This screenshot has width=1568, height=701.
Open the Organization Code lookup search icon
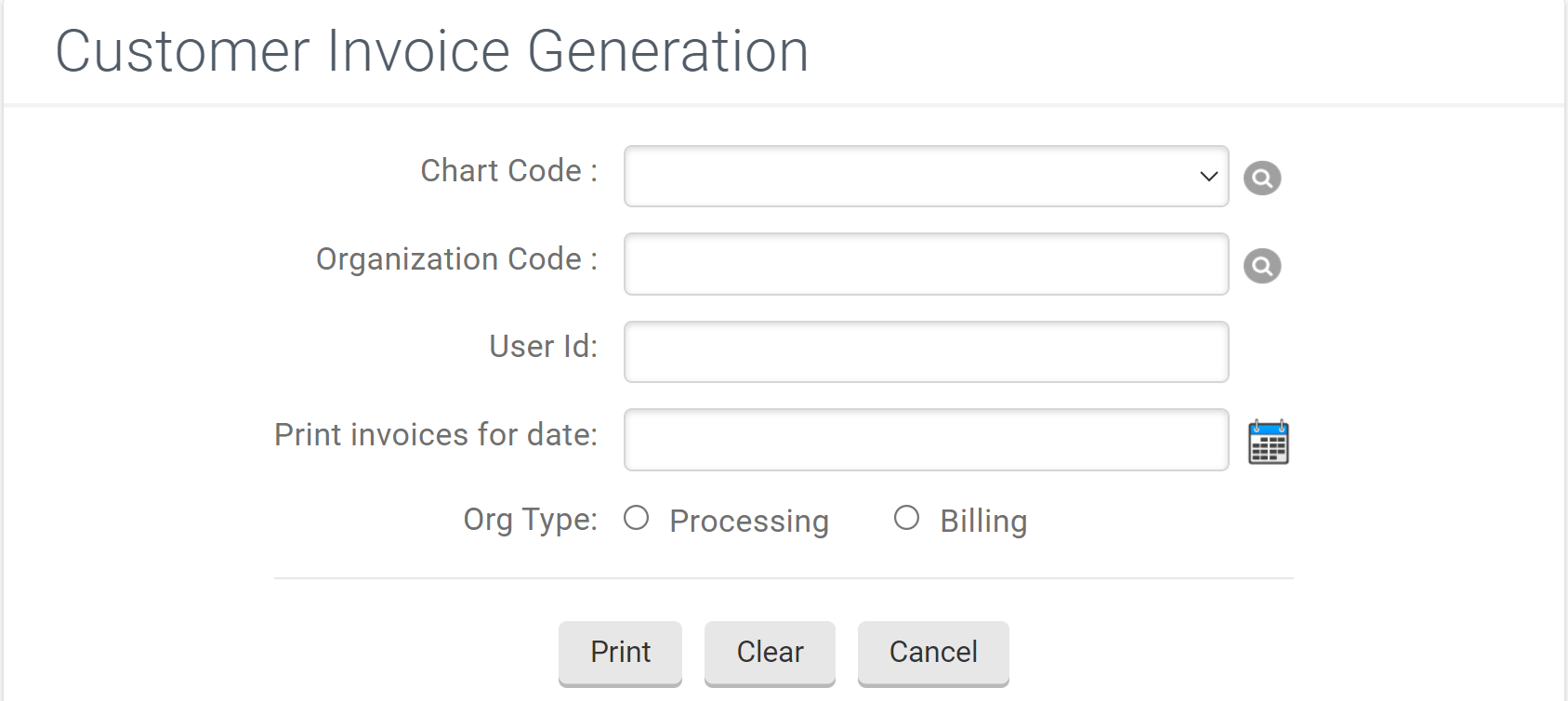(1262, 266)
